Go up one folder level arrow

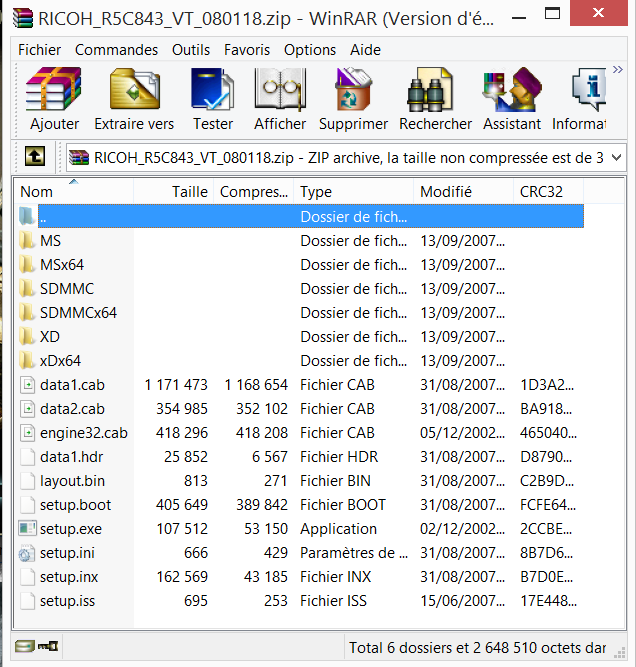34,157
